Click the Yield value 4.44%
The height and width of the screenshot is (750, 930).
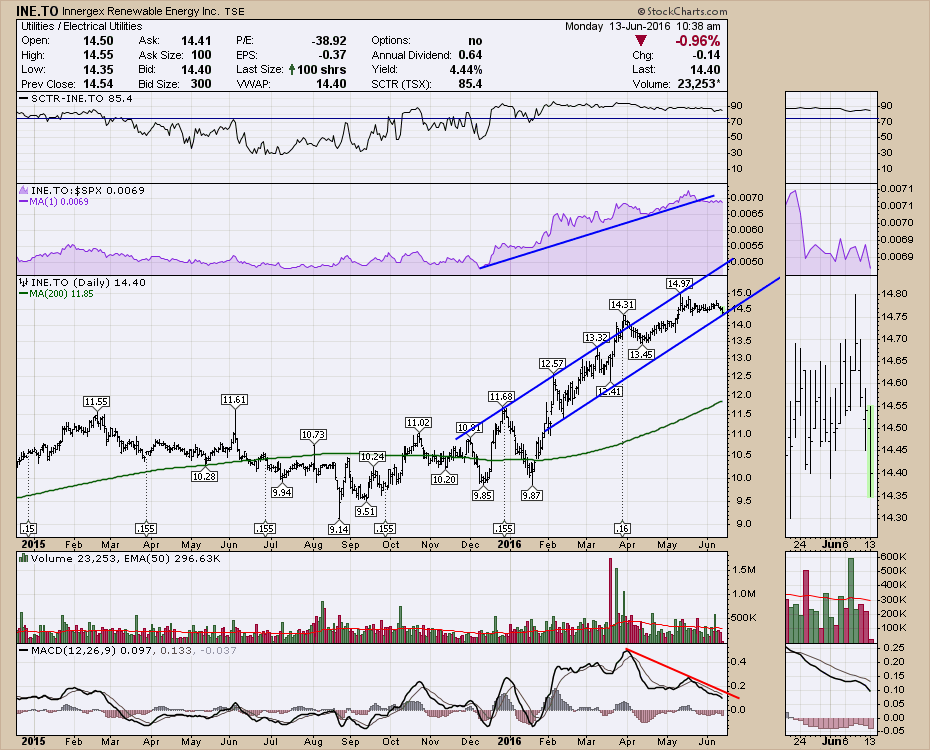coord(466,69)
